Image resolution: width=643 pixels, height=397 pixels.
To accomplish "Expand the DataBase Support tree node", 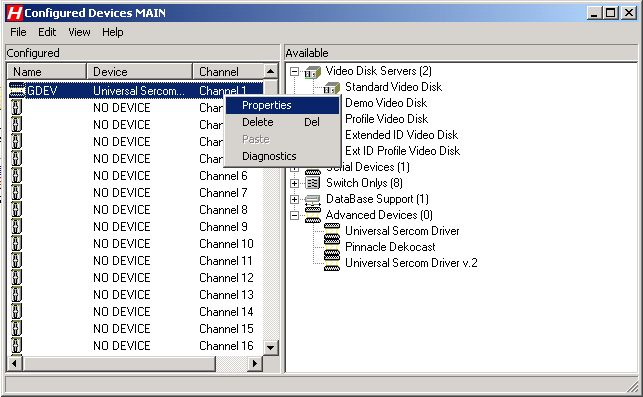I will (x=294, y=199).
